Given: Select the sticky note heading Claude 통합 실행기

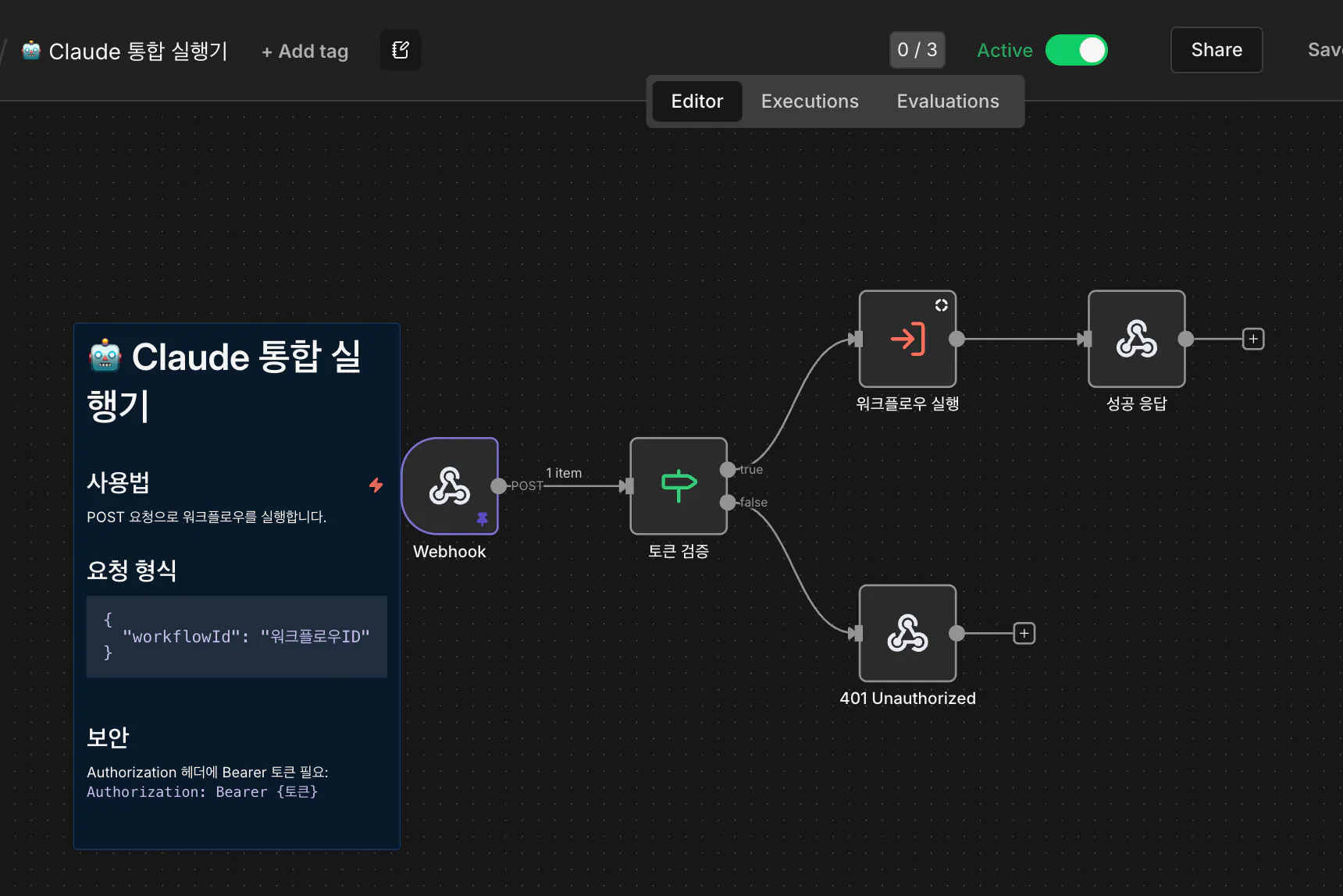Looking at the screenshot, I should click(x=224, y=381).
